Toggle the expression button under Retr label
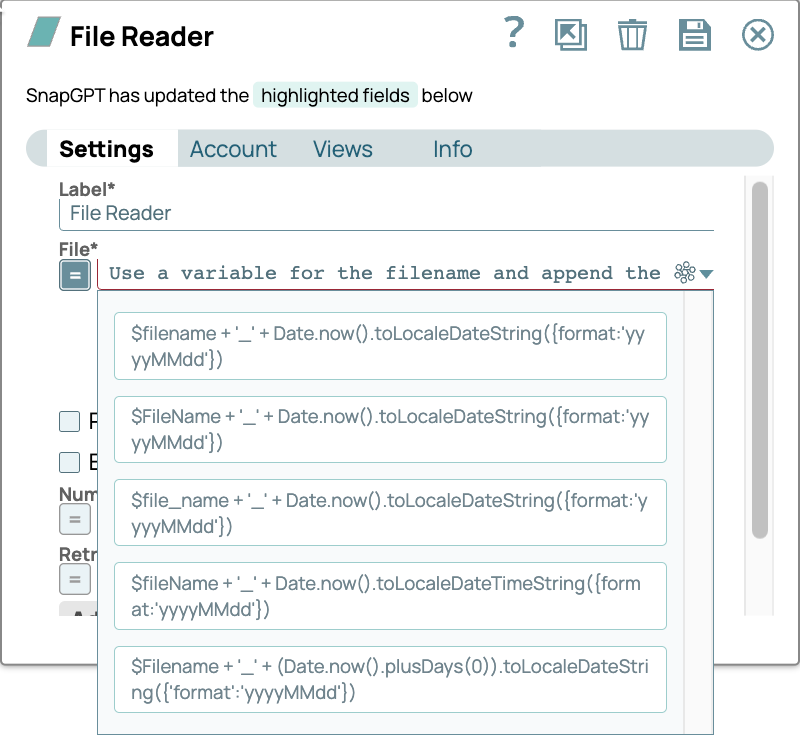Viewport: 800px width, 736px height. [x=75, y=580]
